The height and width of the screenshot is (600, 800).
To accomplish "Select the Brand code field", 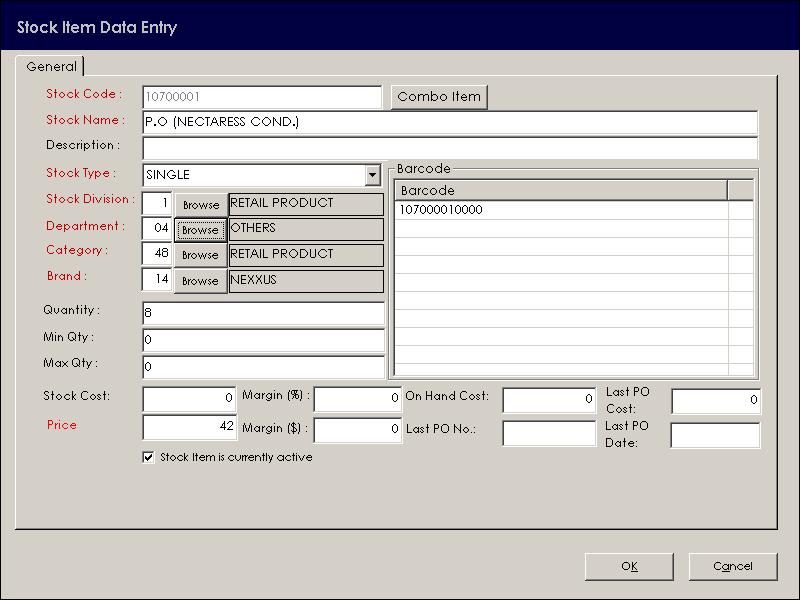I will pyautogui.click(x=157, y=280).
